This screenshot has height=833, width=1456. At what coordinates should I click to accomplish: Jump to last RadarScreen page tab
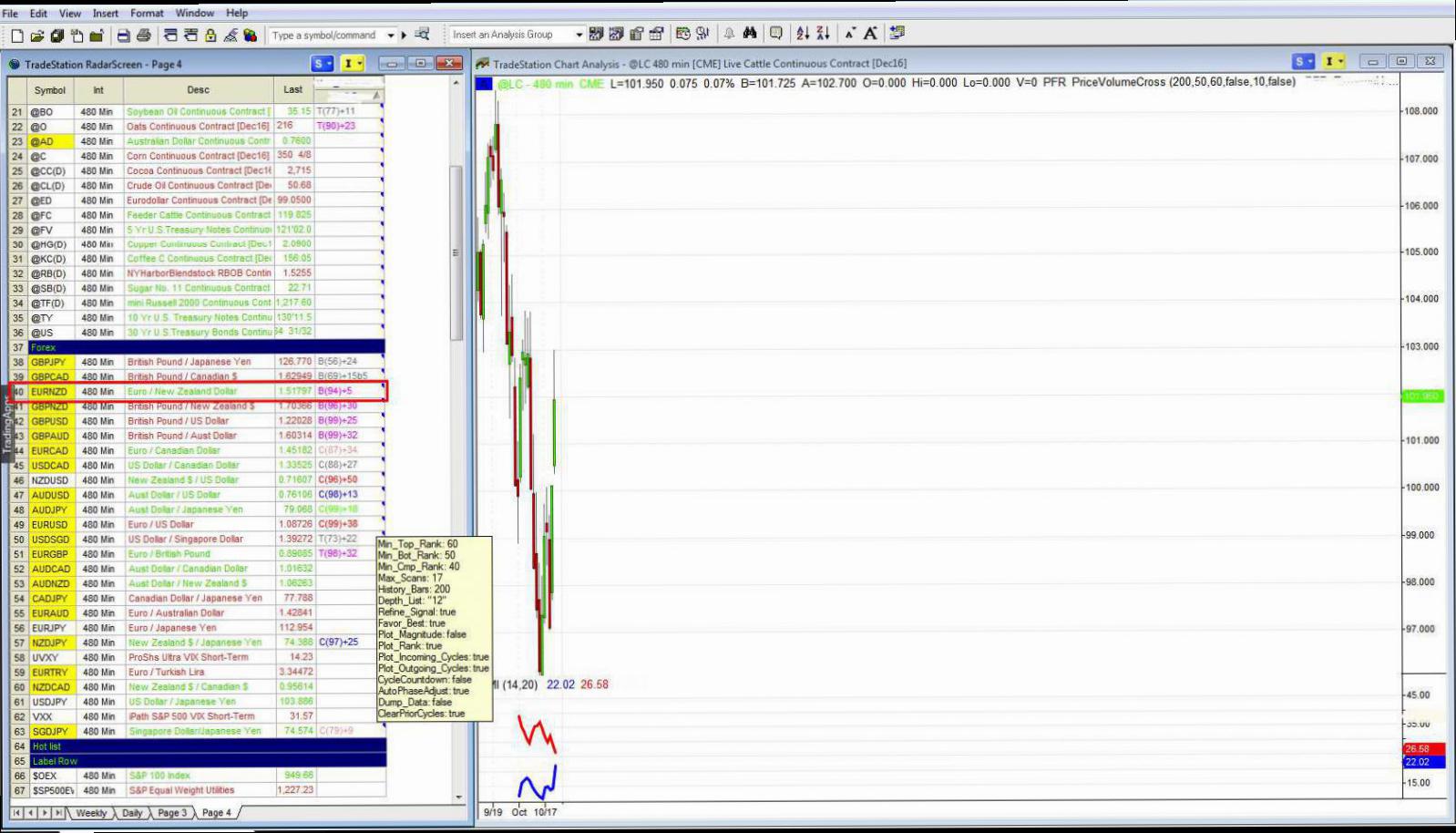click(x=58, y=813)
